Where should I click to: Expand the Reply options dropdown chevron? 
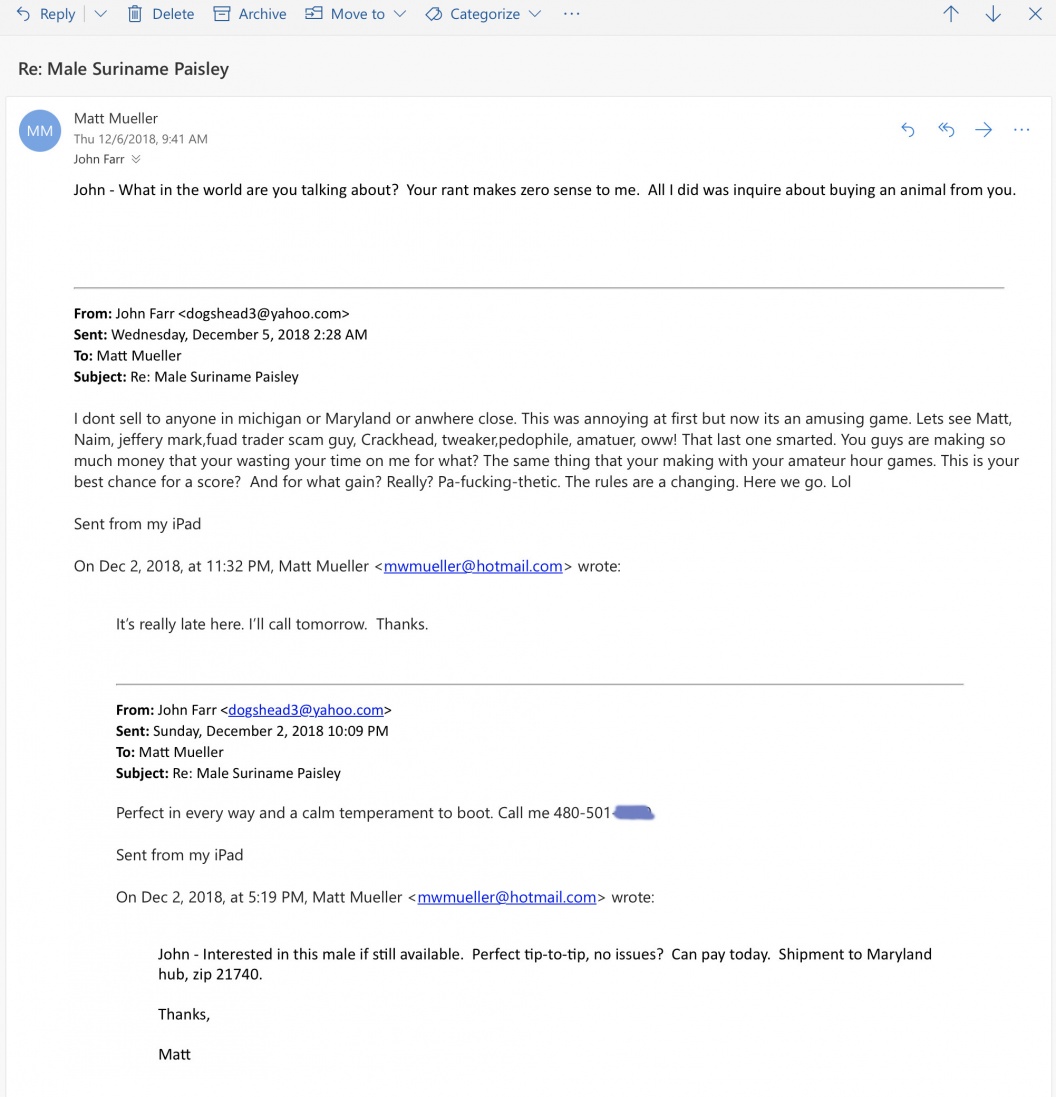[x=101, y=14]
